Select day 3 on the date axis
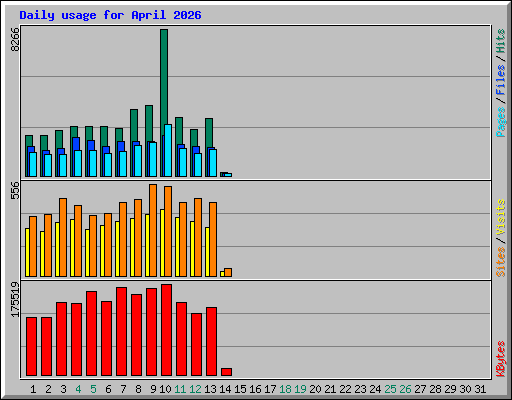 pos(63,389)
